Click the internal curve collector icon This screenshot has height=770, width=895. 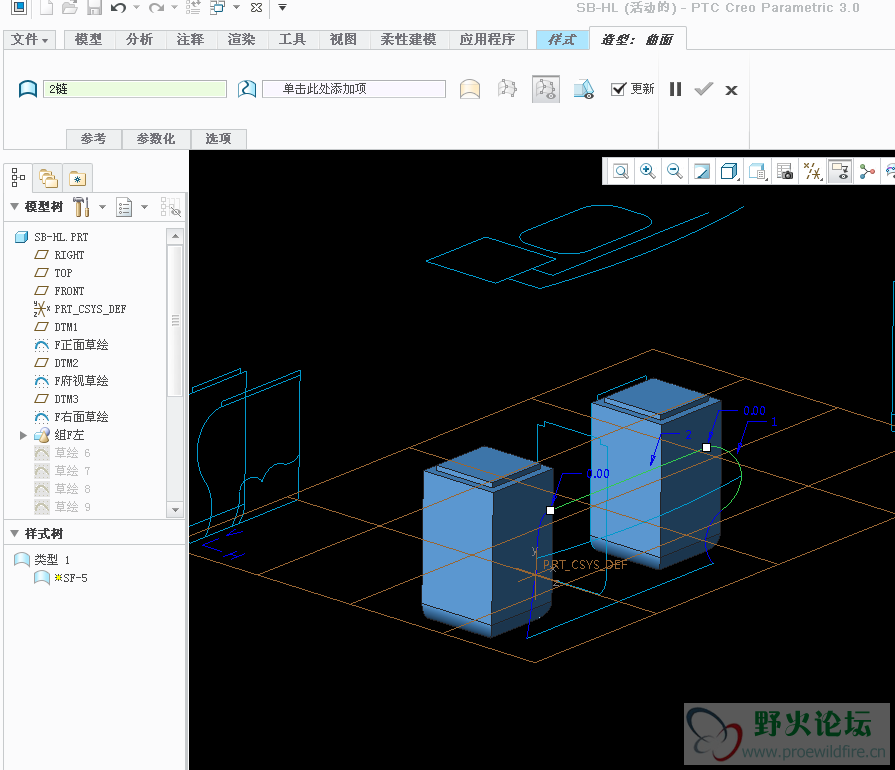coord(247,89)
